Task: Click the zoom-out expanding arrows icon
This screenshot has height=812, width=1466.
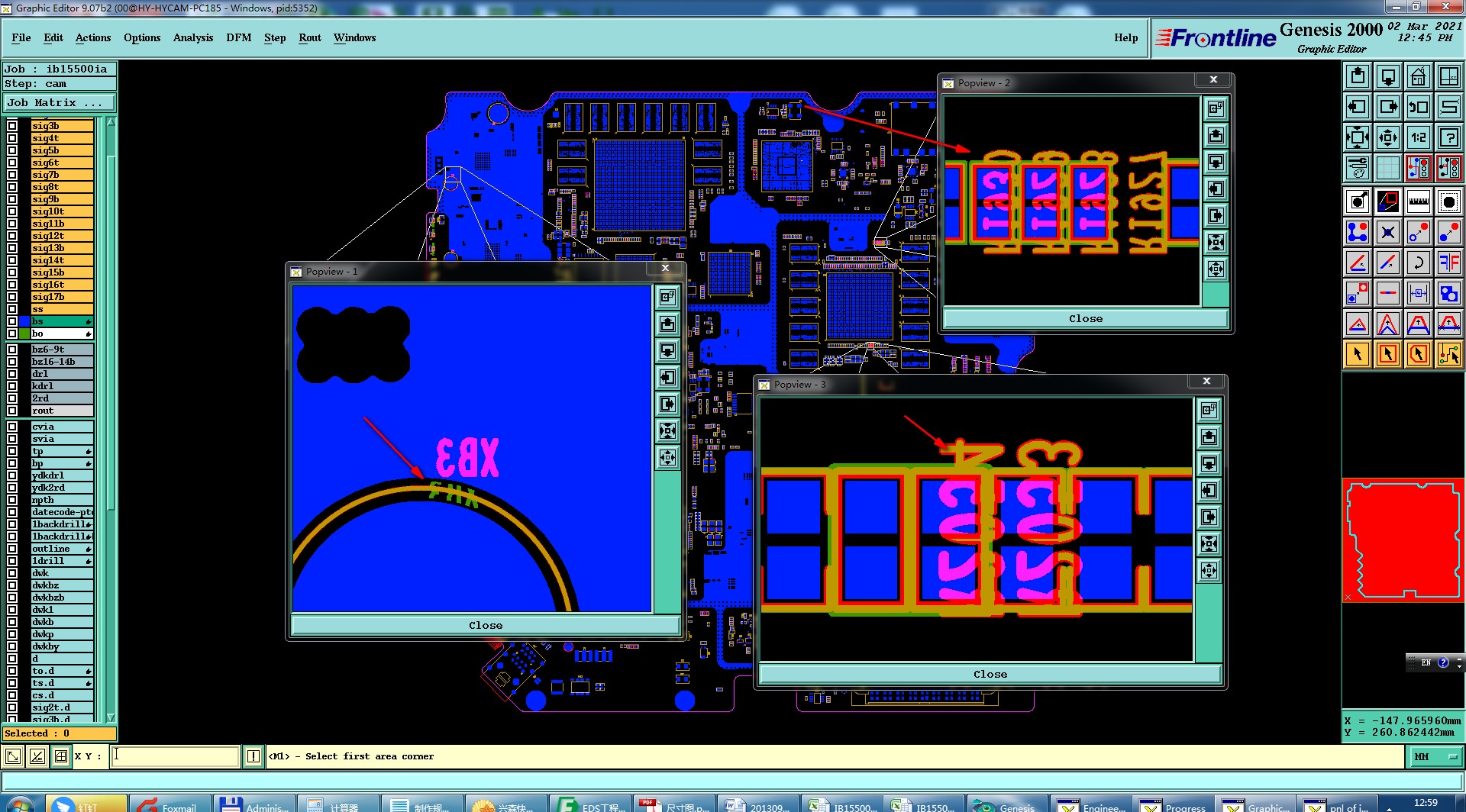Action: (x=1357, y=137)
